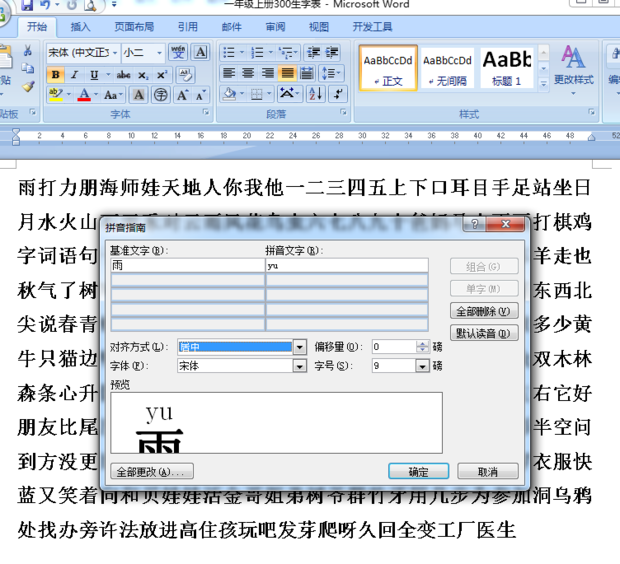Viewport: 620px width, 564px height.
Task: Switch to the 邮件 tab
Action: pos(231,26)
